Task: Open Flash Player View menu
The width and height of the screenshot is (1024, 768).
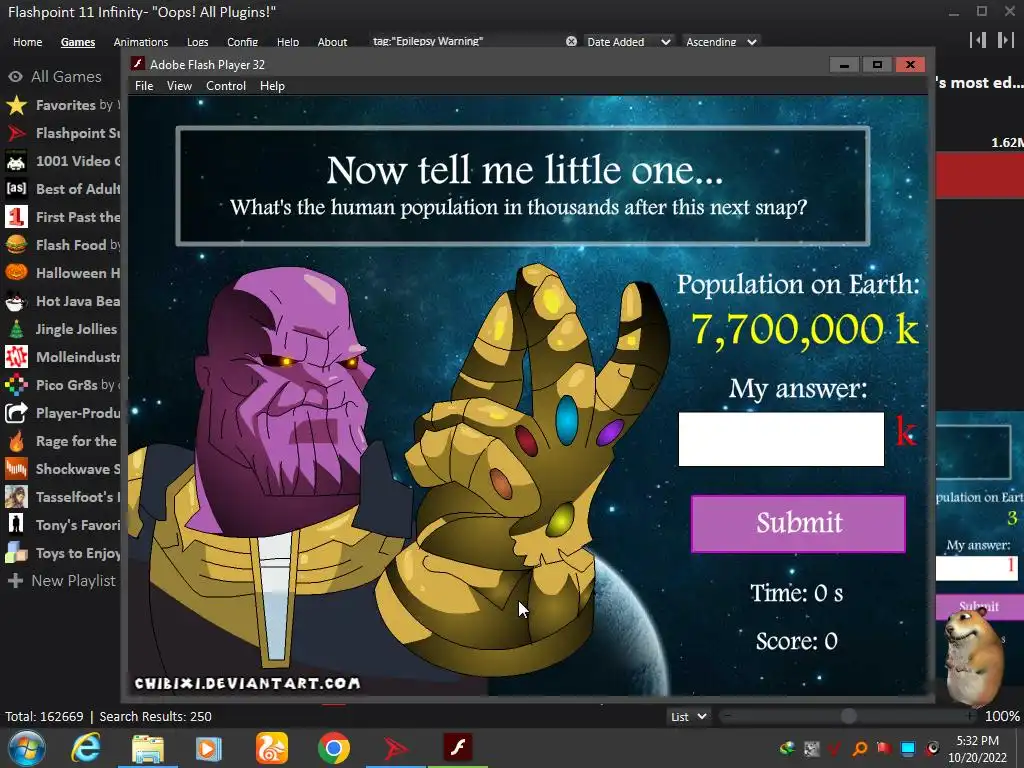Action: coord(179,86)
